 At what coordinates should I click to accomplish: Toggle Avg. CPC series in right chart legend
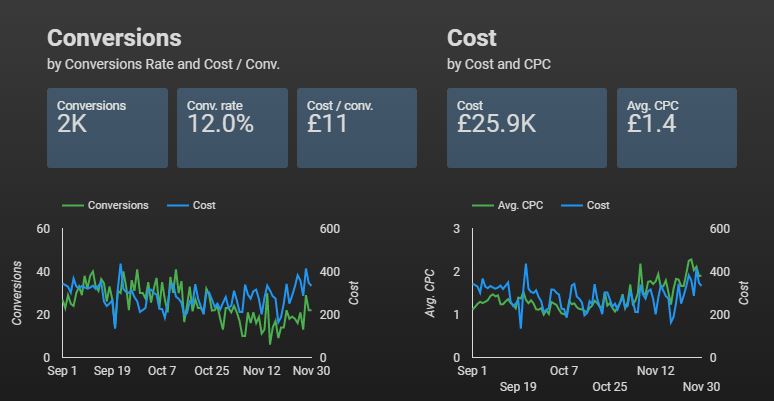pyautogui.click(x=520, y=205)
